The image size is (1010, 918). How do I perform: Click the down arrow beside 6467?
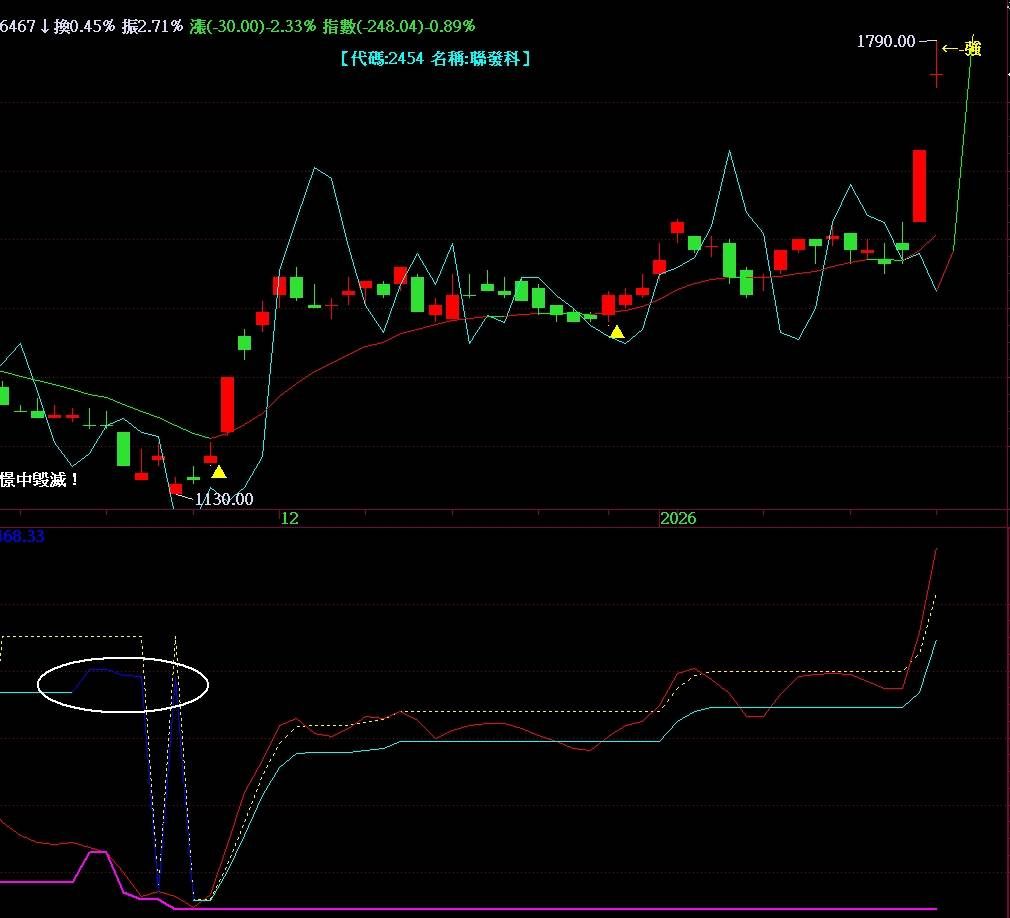(45, 26)
